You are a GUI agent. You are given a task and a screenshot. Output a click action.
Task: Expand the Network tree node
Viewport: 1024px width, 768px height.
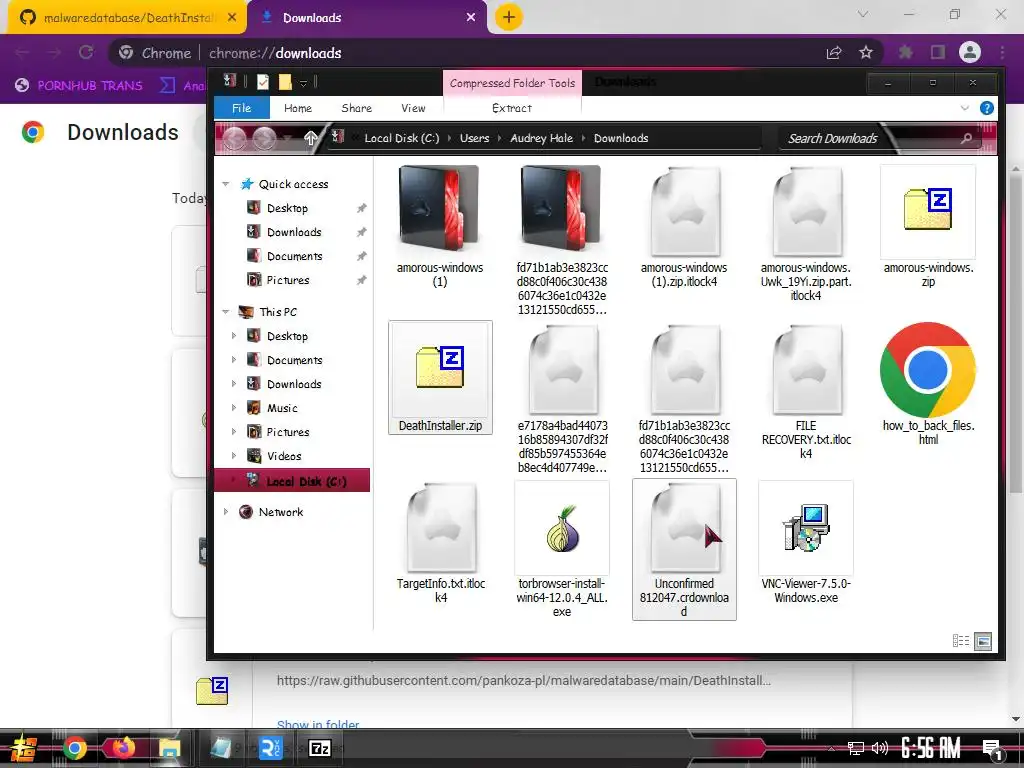pyautogui.click(x=226, y=512)
